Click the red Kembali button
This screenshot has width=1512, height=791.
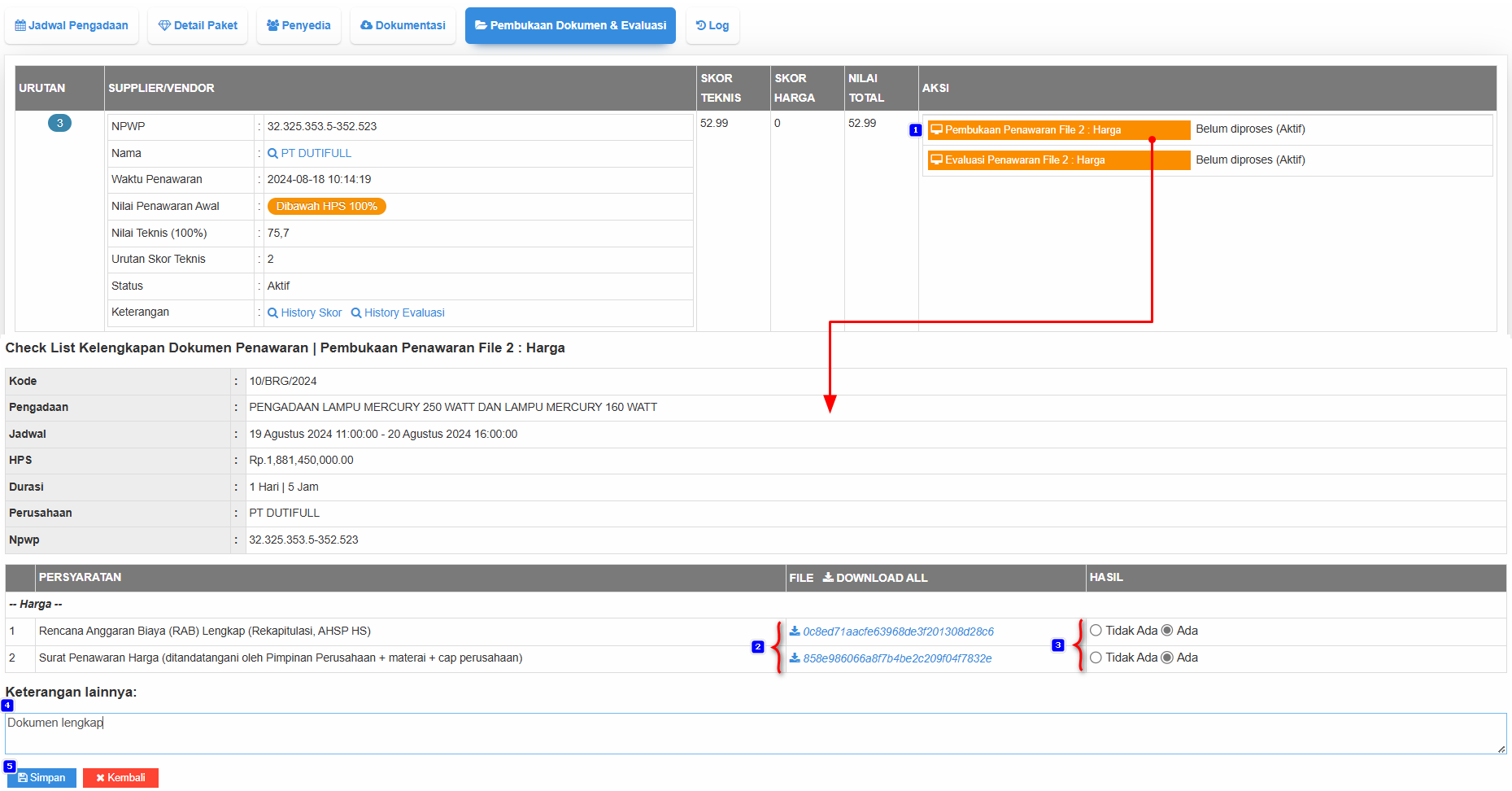point(120,778)
